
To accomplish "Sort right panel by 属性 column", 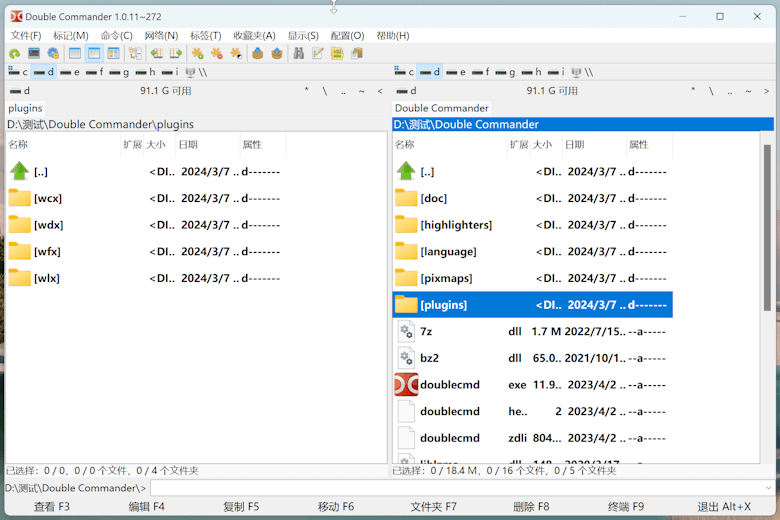I will tap(649, 145).
